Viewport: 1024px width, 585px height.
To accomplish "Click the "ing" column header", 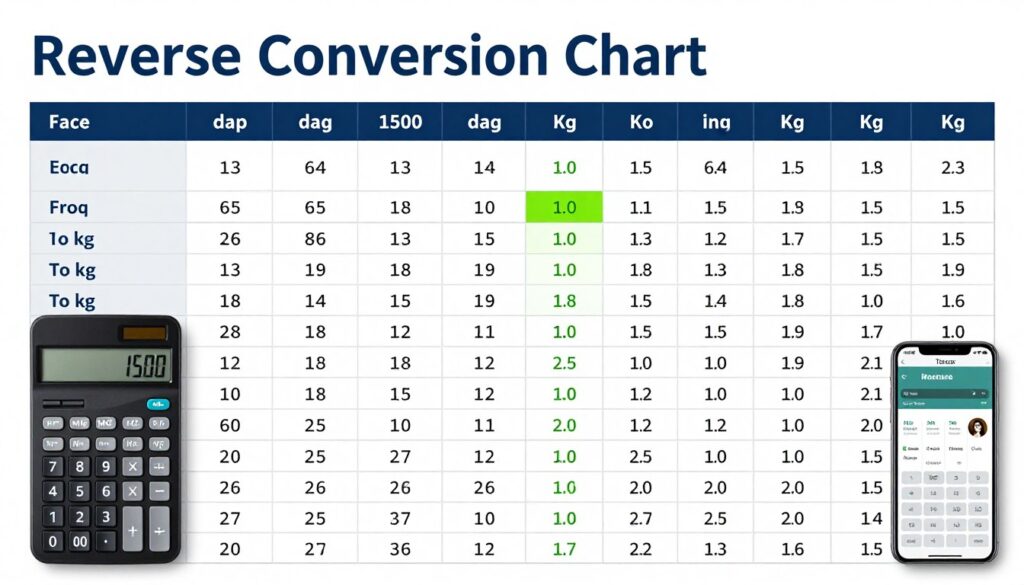I will (x=716, y=121).
